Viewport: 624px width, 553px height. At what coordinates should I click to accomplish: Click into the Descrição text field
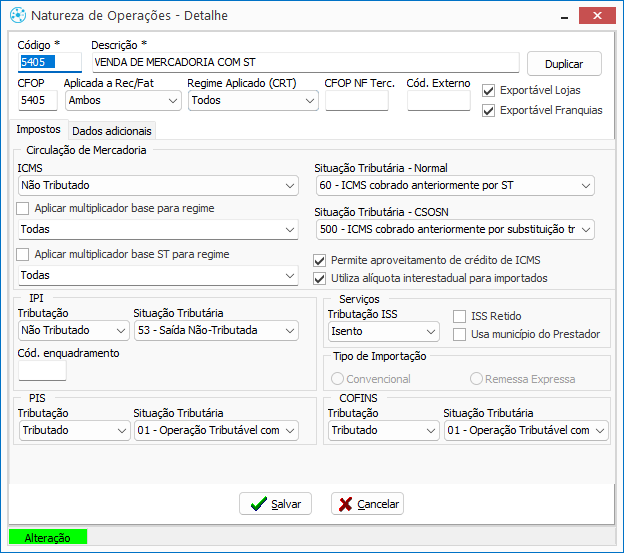[x=306, y=62]
